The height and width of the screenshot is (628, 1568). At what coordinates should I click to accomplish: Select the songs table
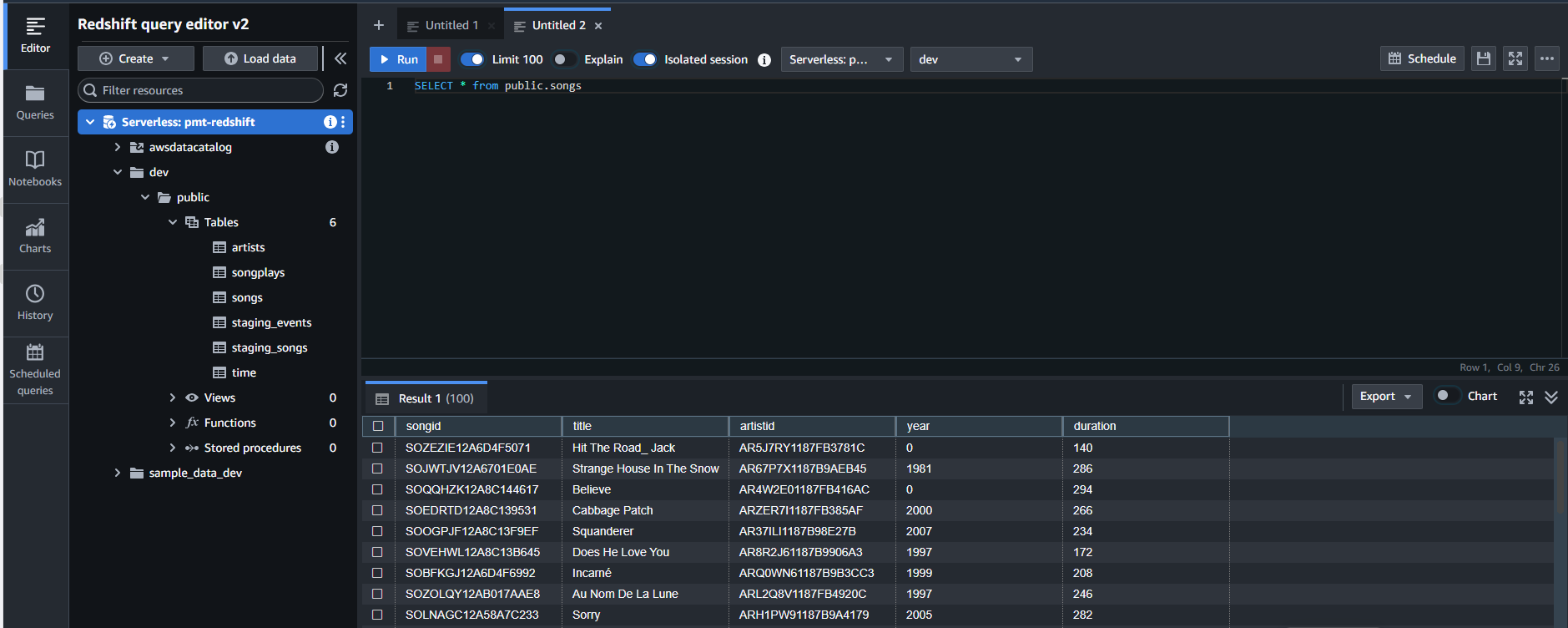tap(247, 297)
